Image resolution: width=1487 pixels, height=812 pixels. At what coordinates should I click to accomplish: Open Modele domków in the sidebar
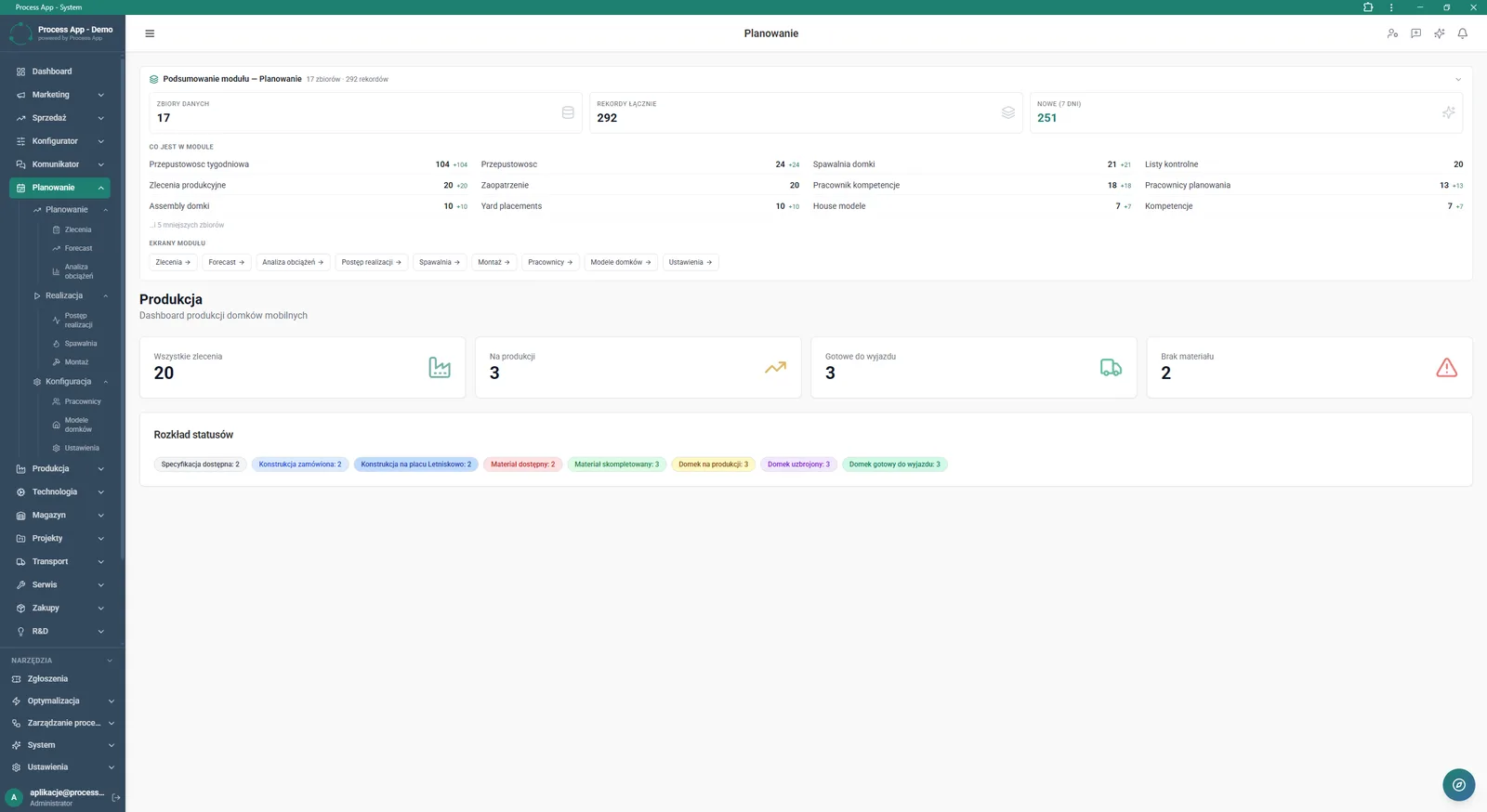coord(78,425)
